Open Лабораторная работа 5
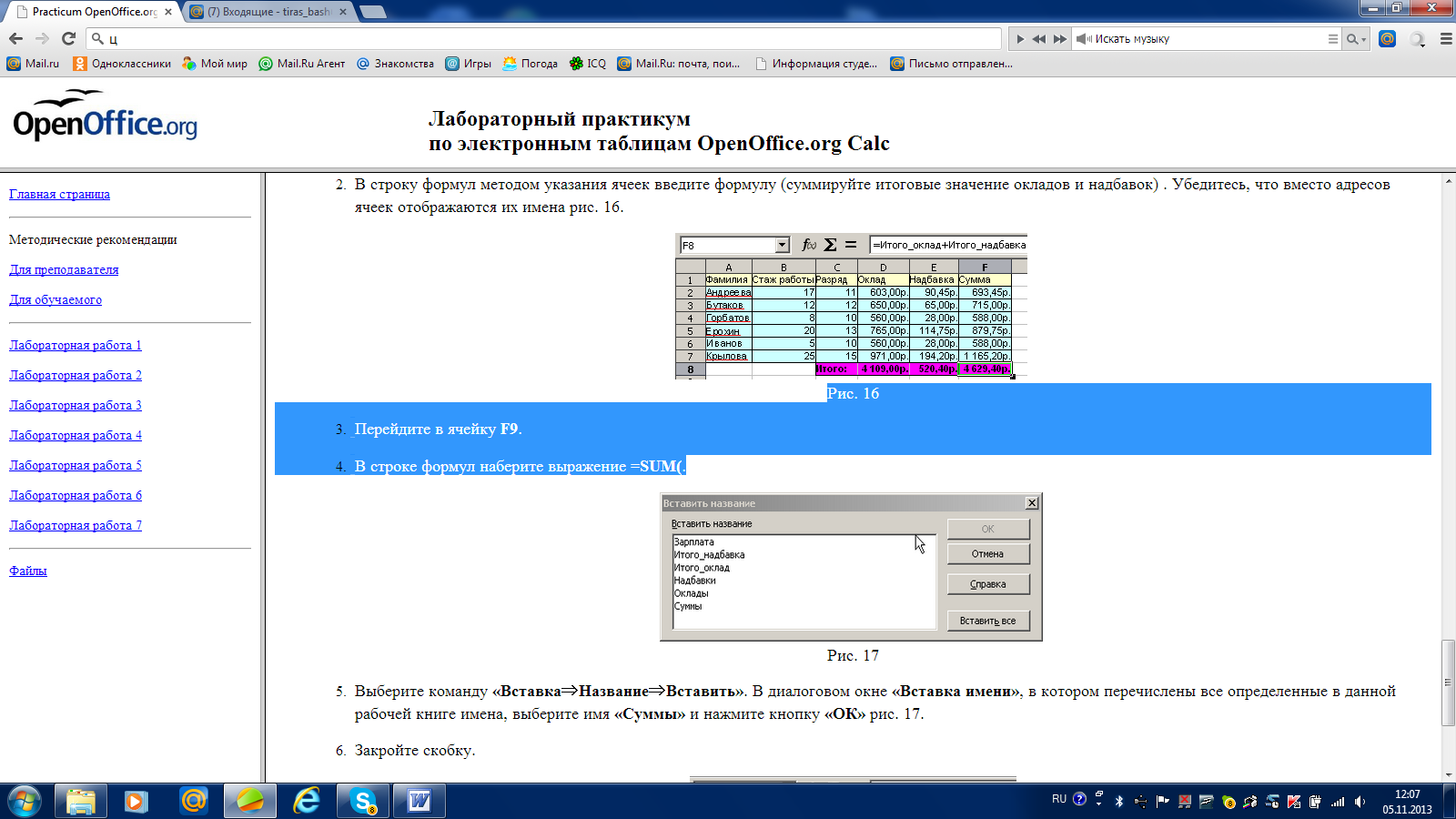Viewport: 1456px width, 819px height. pos(76,465)
